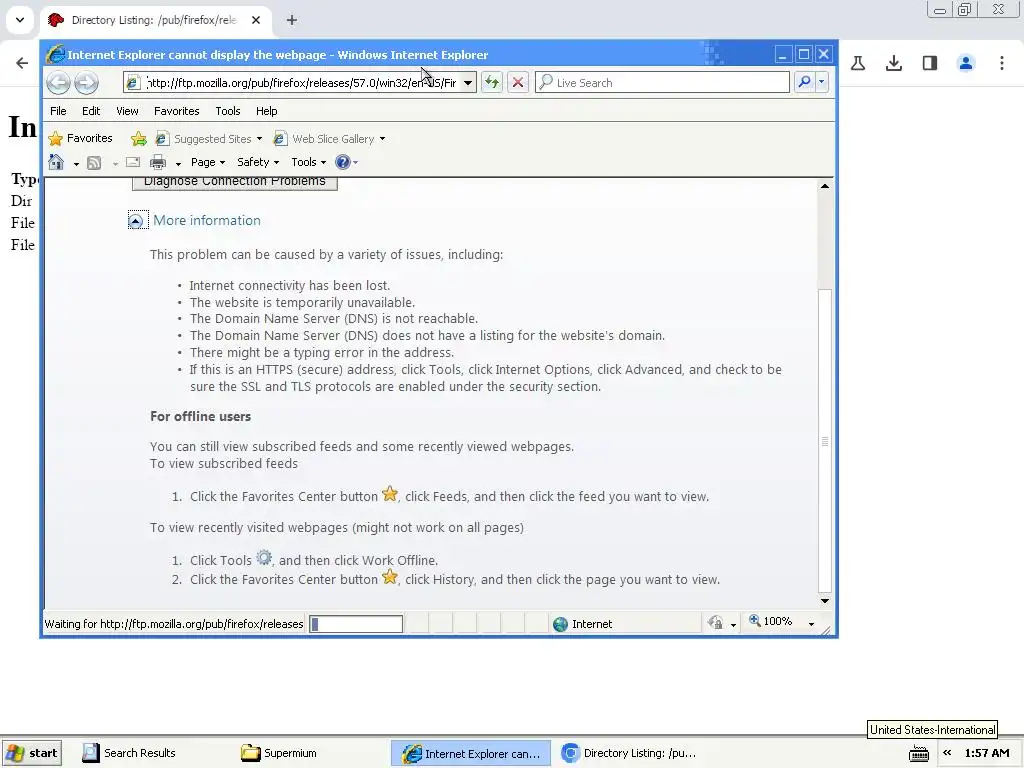
Task: Click the IE Forward navigation button
Action: pos(86,83)
